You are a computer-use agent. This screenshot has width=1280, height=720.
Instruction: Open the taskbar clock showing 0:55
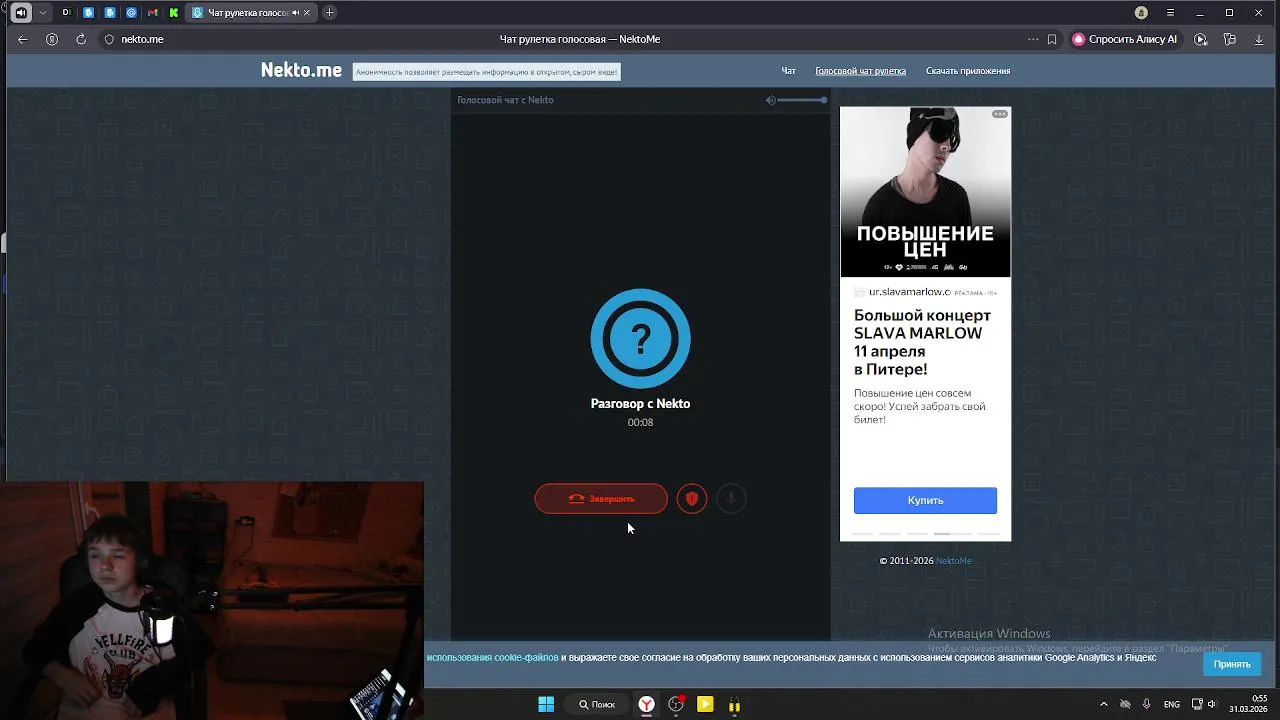click(x=1248, y=704)
